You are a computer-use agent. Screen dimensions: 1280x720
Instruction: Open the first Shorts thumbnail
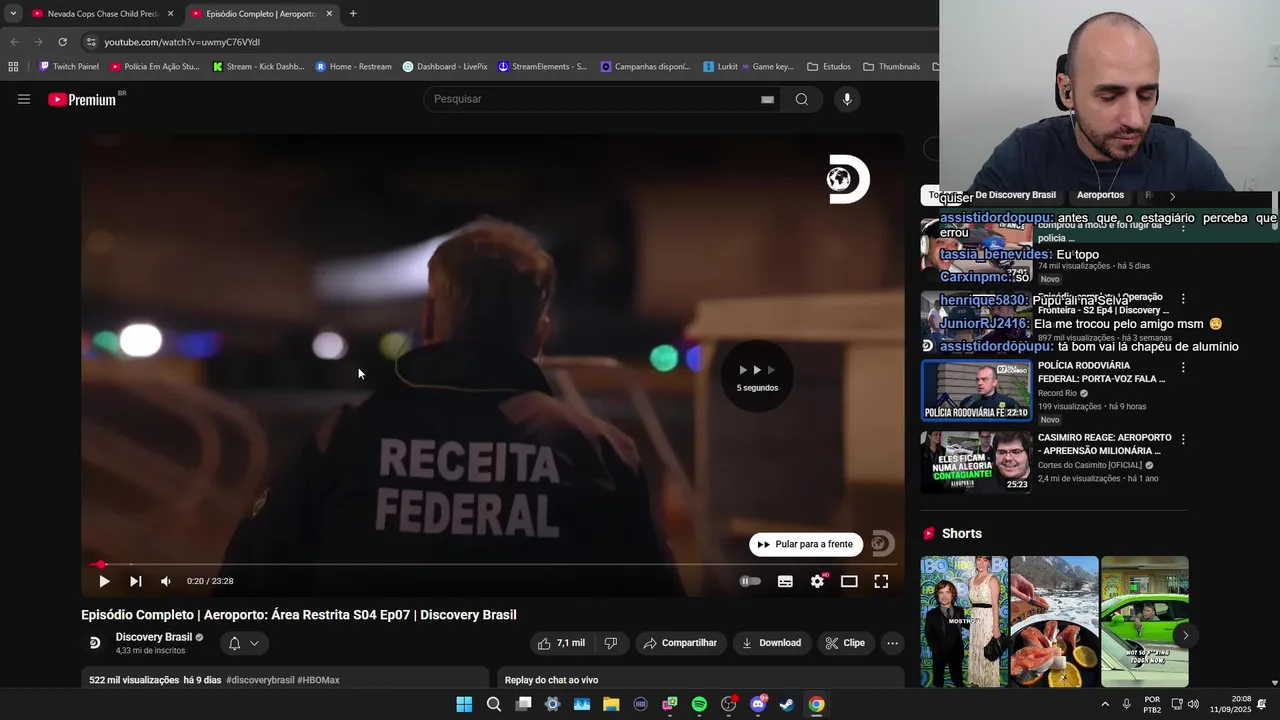click(x=964, y=621)
